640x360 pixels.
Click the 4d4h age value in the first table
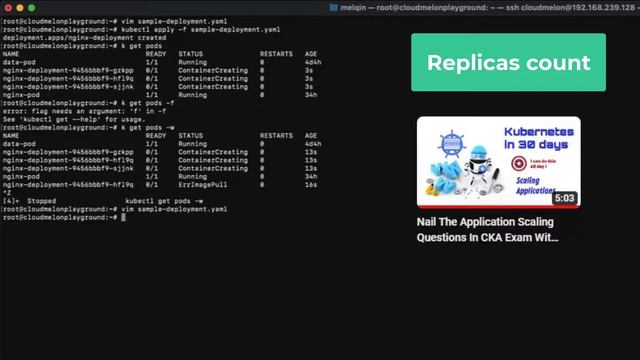(x=313, y=62)
